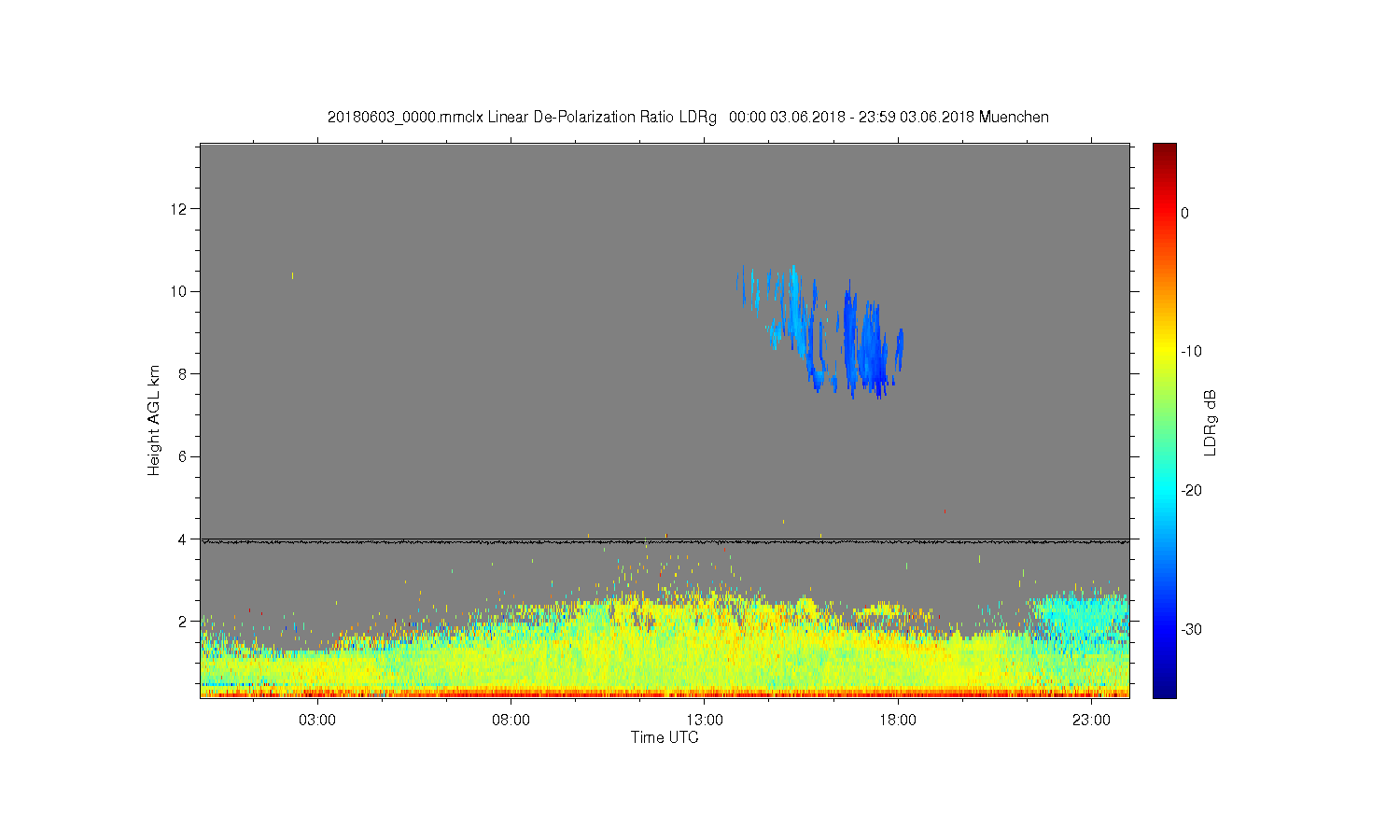
Task: Click the dark blue bottom of colorbar
Action: (1165, 689)
